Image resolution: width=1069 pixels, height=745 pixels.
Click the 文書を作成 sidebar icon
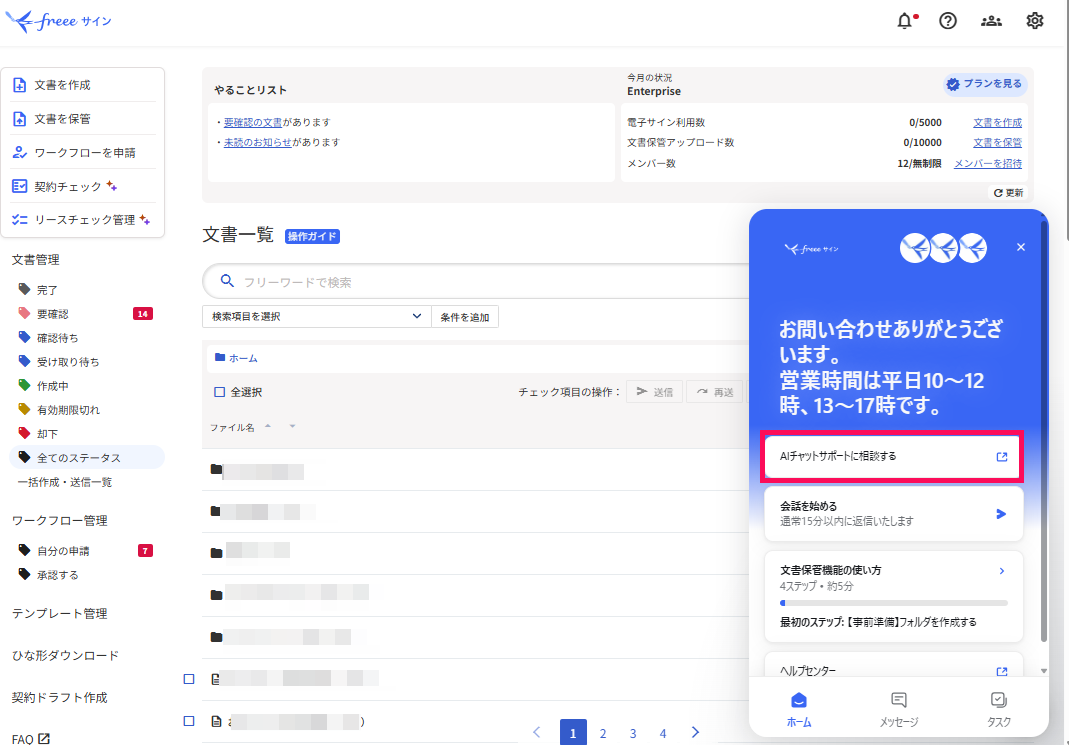[20, 85]
